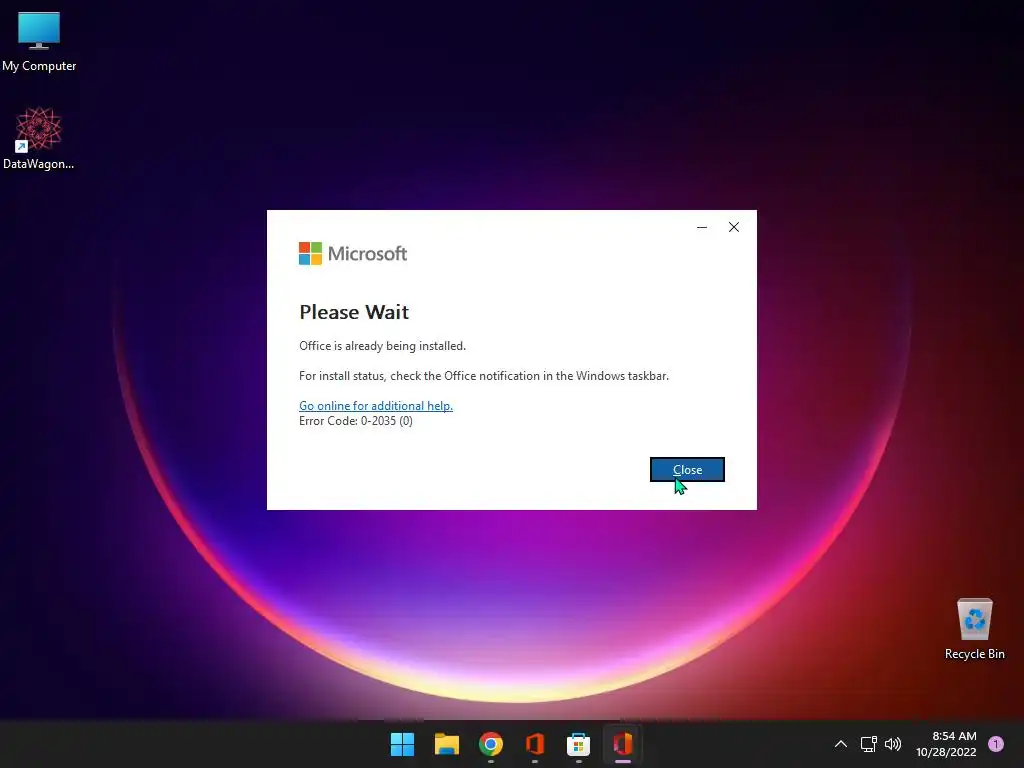1024x768 pixels.
Task: Open the Windows Start menu
Action: click(402, 744)
